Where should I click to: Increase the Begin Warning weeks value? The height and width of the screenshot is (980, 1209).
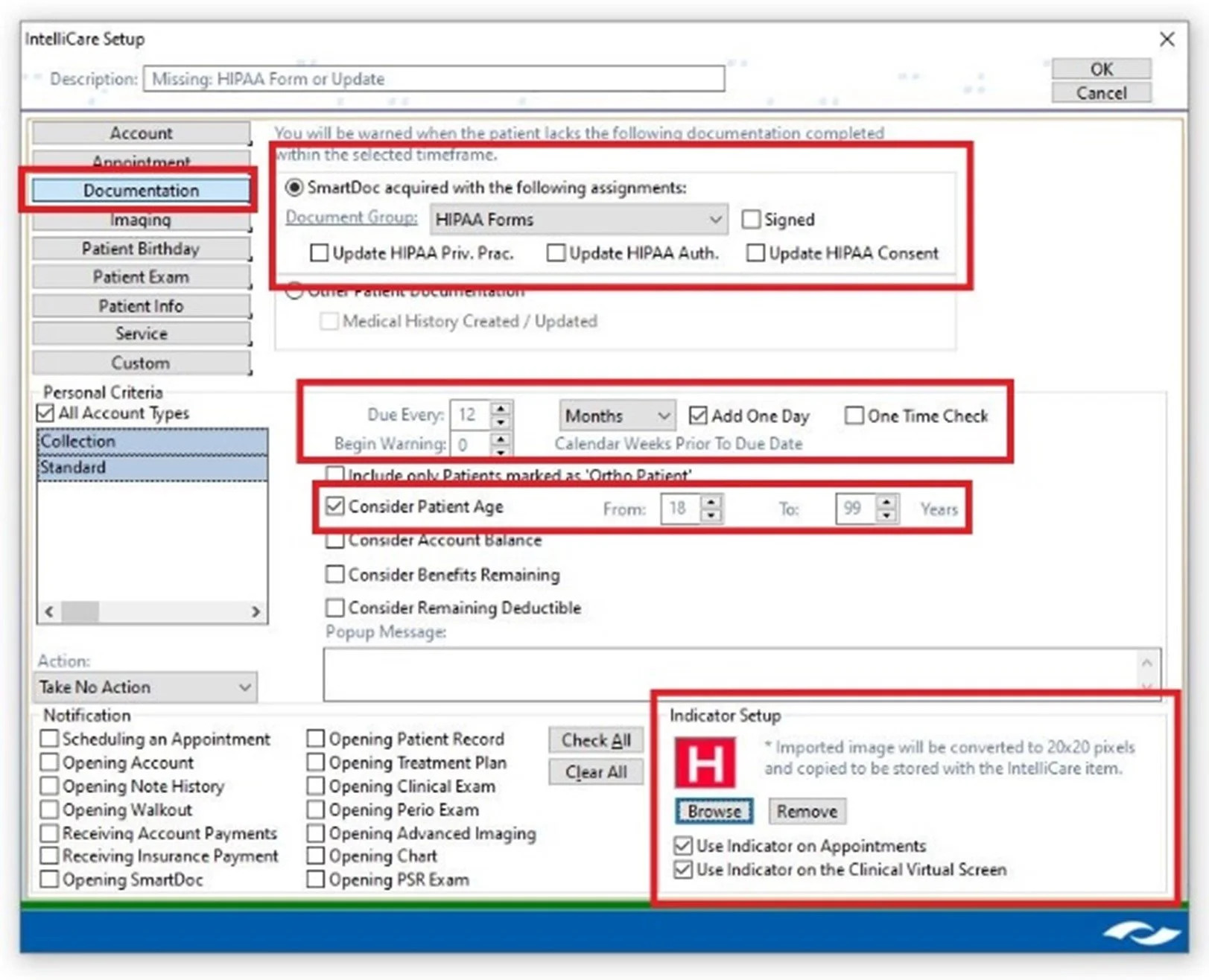point(501,439)
